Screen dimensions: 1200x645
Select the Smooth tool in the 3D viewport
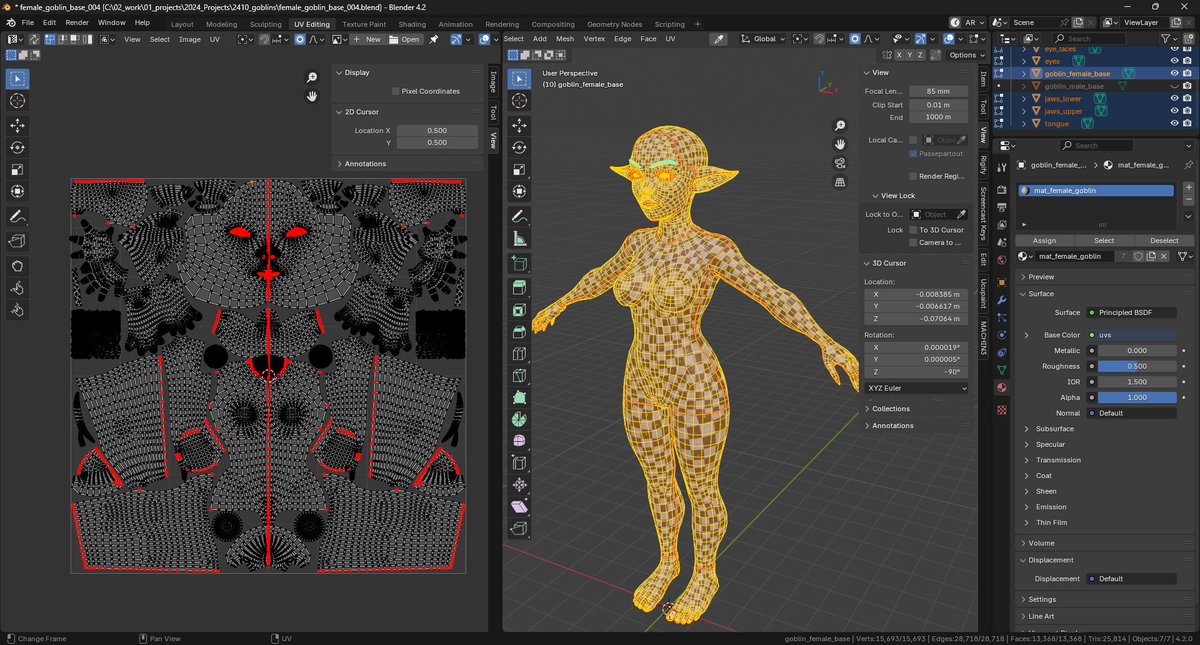519,441
